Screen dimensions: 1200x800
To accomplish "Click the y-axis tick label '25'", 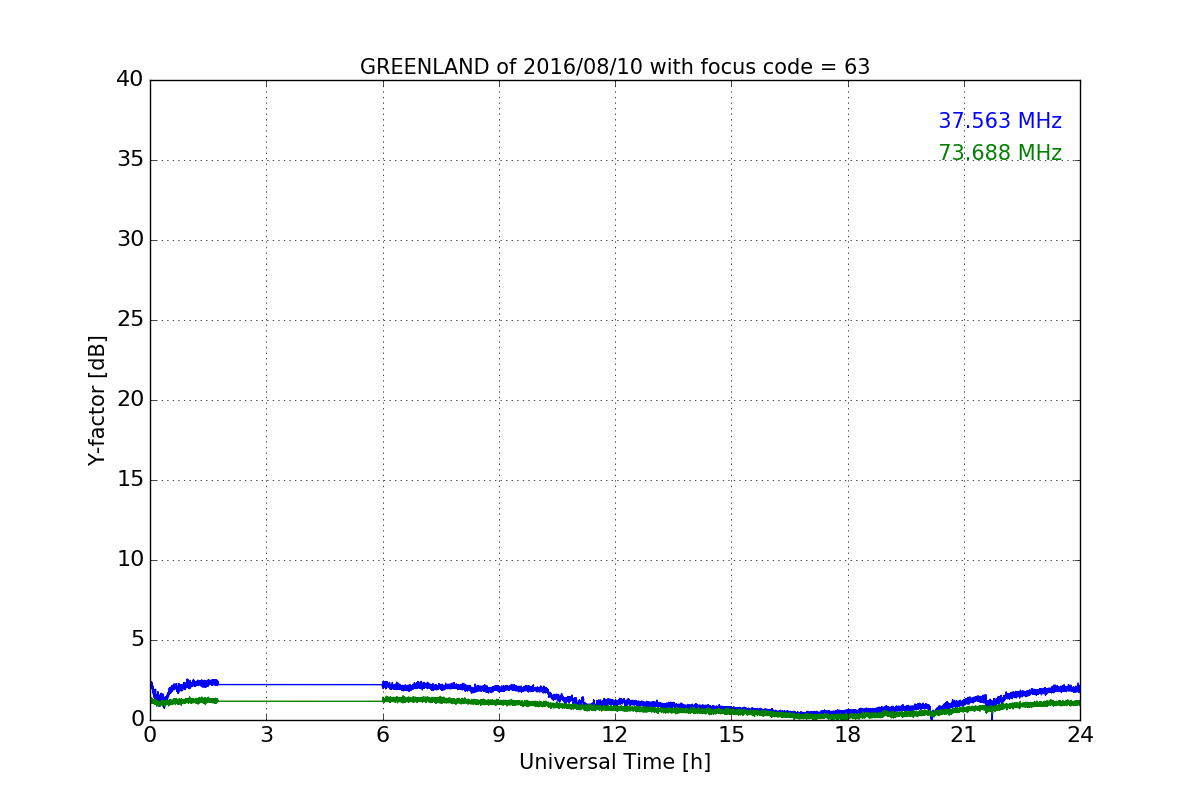I will tap(130, 320).
